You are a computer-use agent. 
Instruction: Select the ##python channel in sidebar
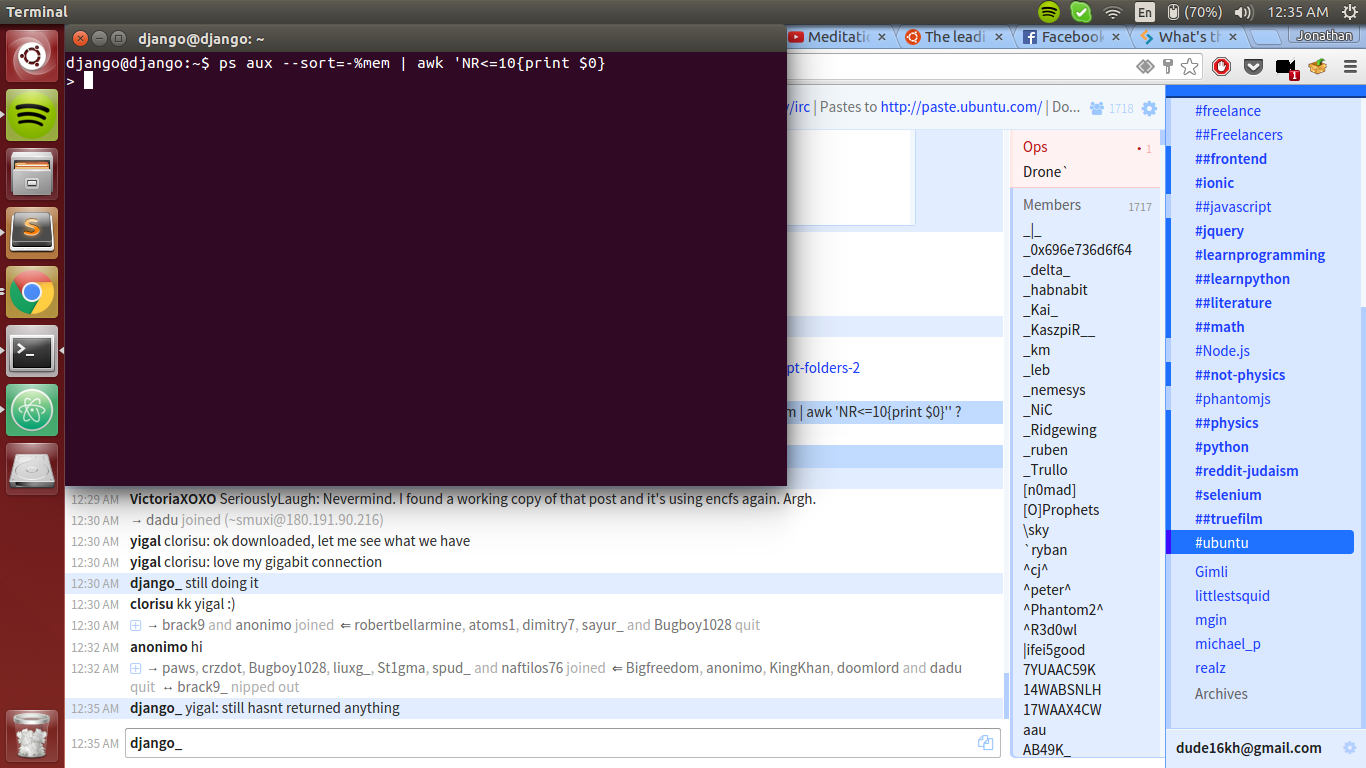click(1221, 447)
